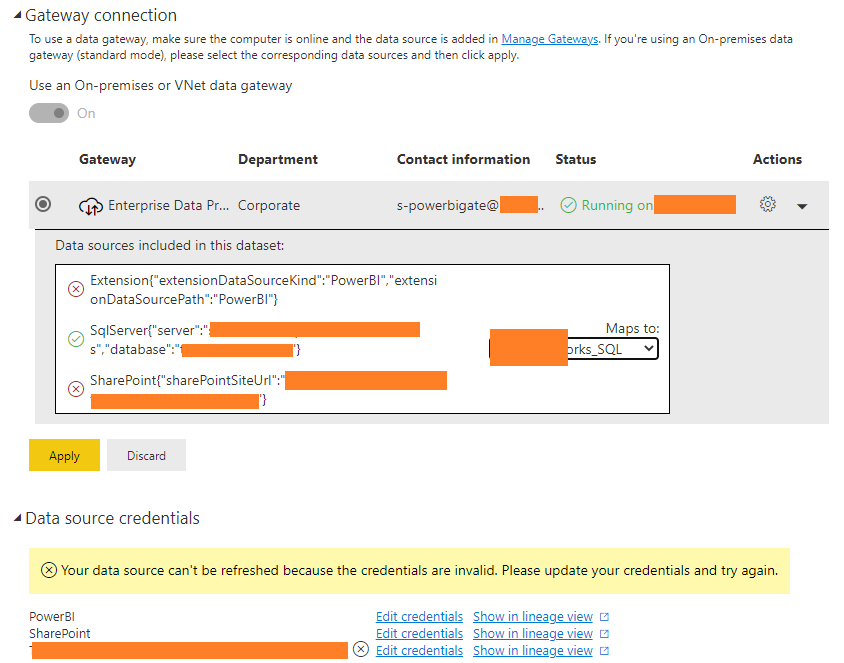The height and width of the screenshot is (663, 844).
Task: Click the Department column header
Action: 278,159
